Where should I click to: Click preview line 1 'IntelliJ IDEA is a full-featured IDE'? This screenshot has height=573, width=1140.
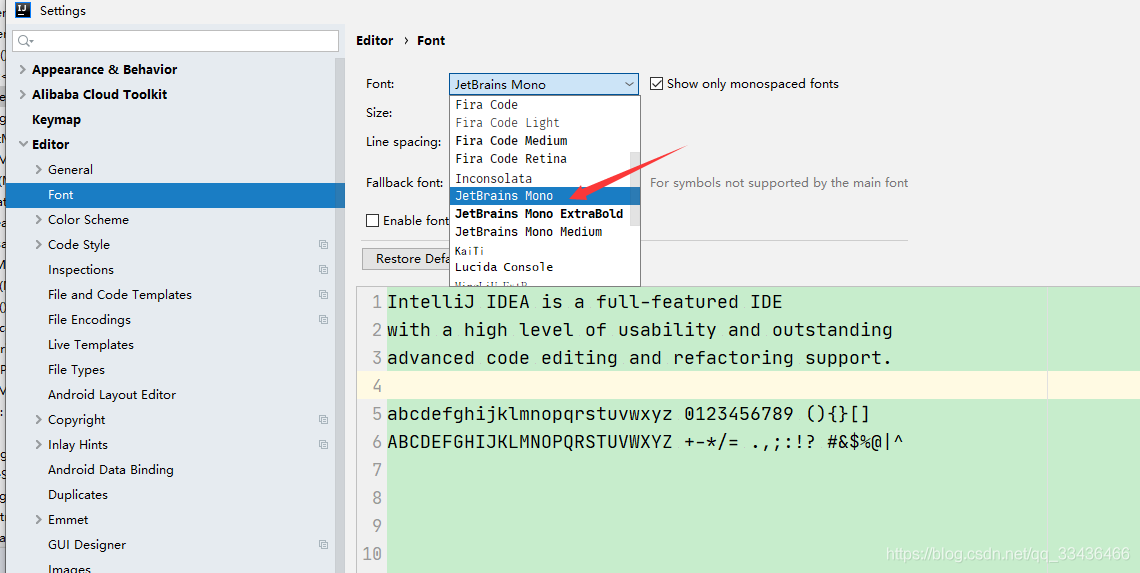pyautogui.click(x=585, y=302)
